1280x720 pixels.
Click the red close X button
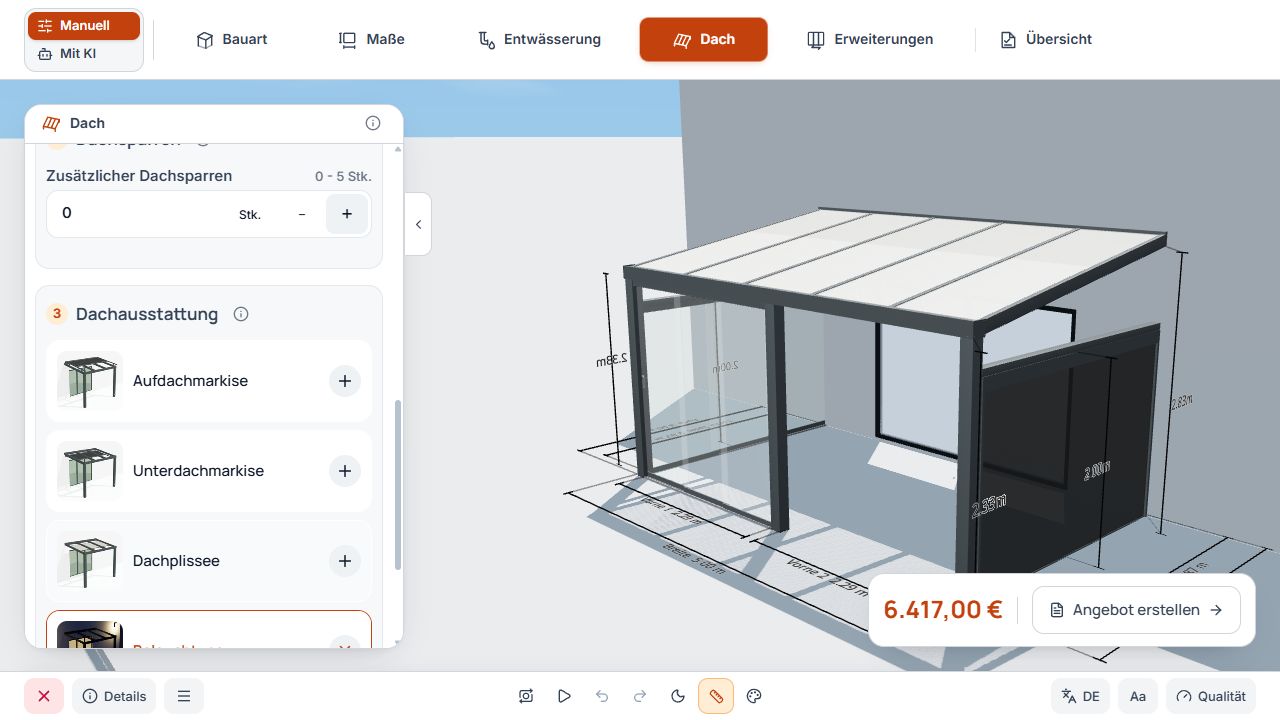pyautogui.click(x=44, y=696)
